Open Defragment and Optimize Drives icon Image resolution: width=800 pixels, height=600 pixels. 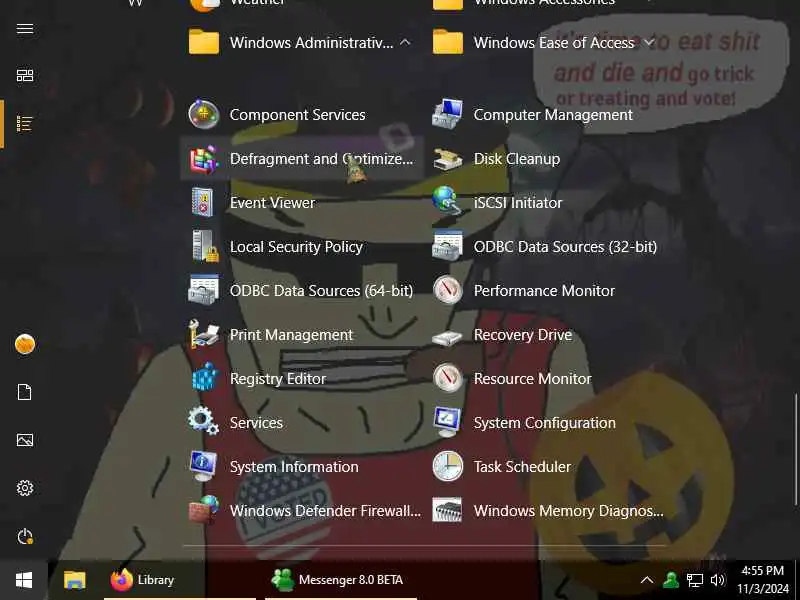point(204,159)
